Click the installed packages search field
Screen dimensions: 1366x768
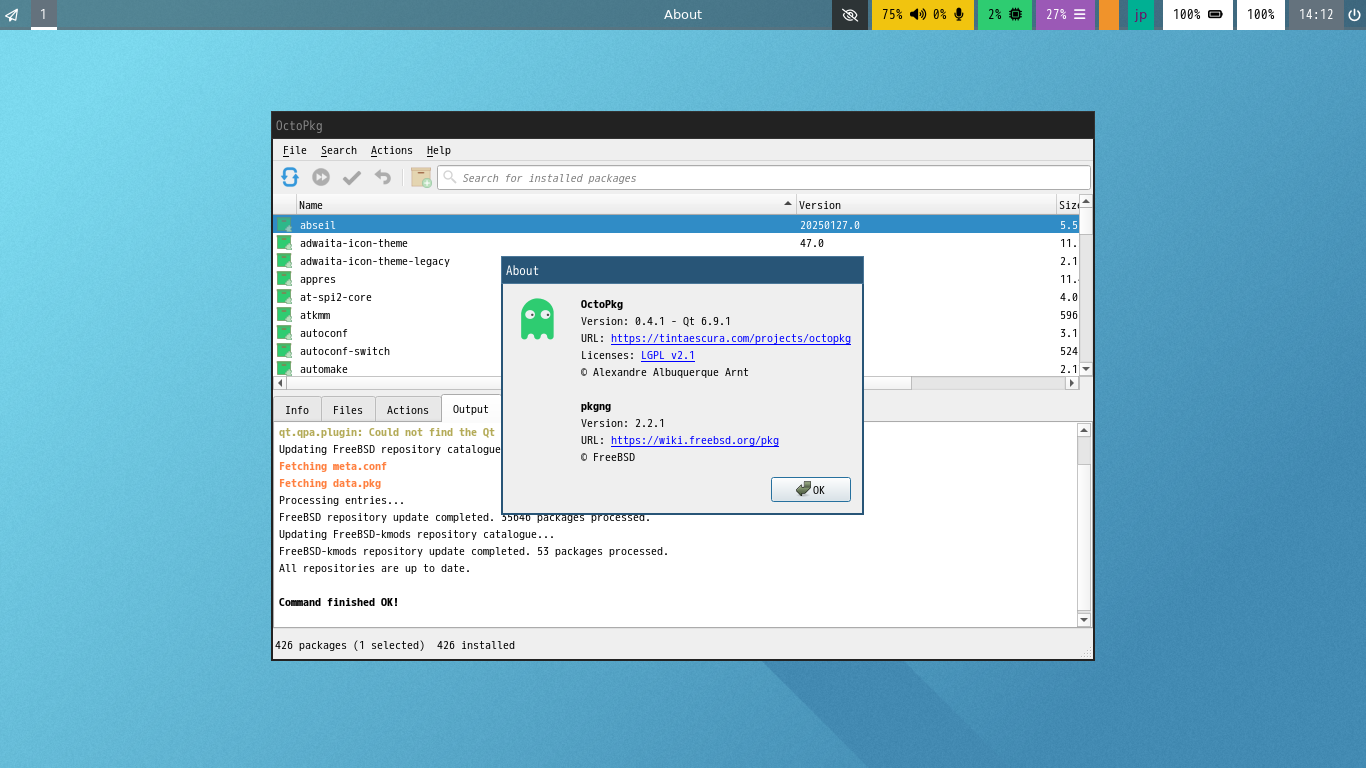click(x=765, y=178)
